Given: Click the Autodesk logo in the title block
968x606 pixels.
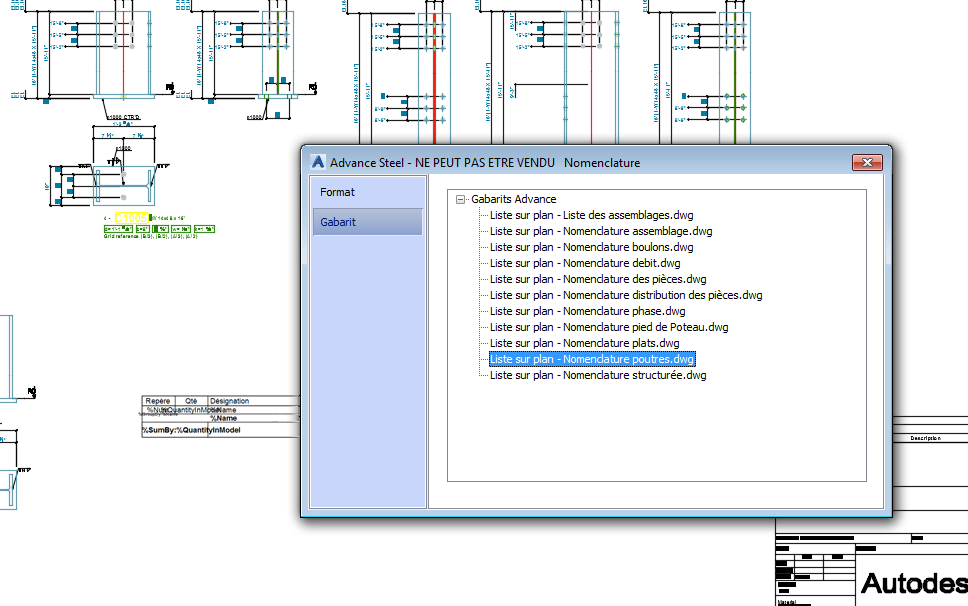Looking at the screenshot, I should [914, 583].
